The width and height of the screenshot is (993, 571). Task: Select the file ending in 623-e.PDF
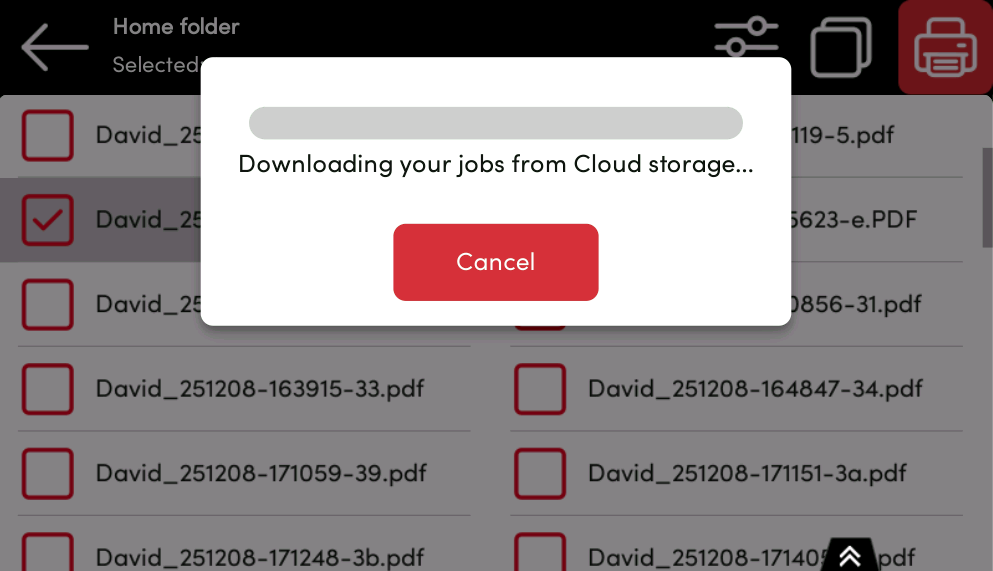(854, 220)
